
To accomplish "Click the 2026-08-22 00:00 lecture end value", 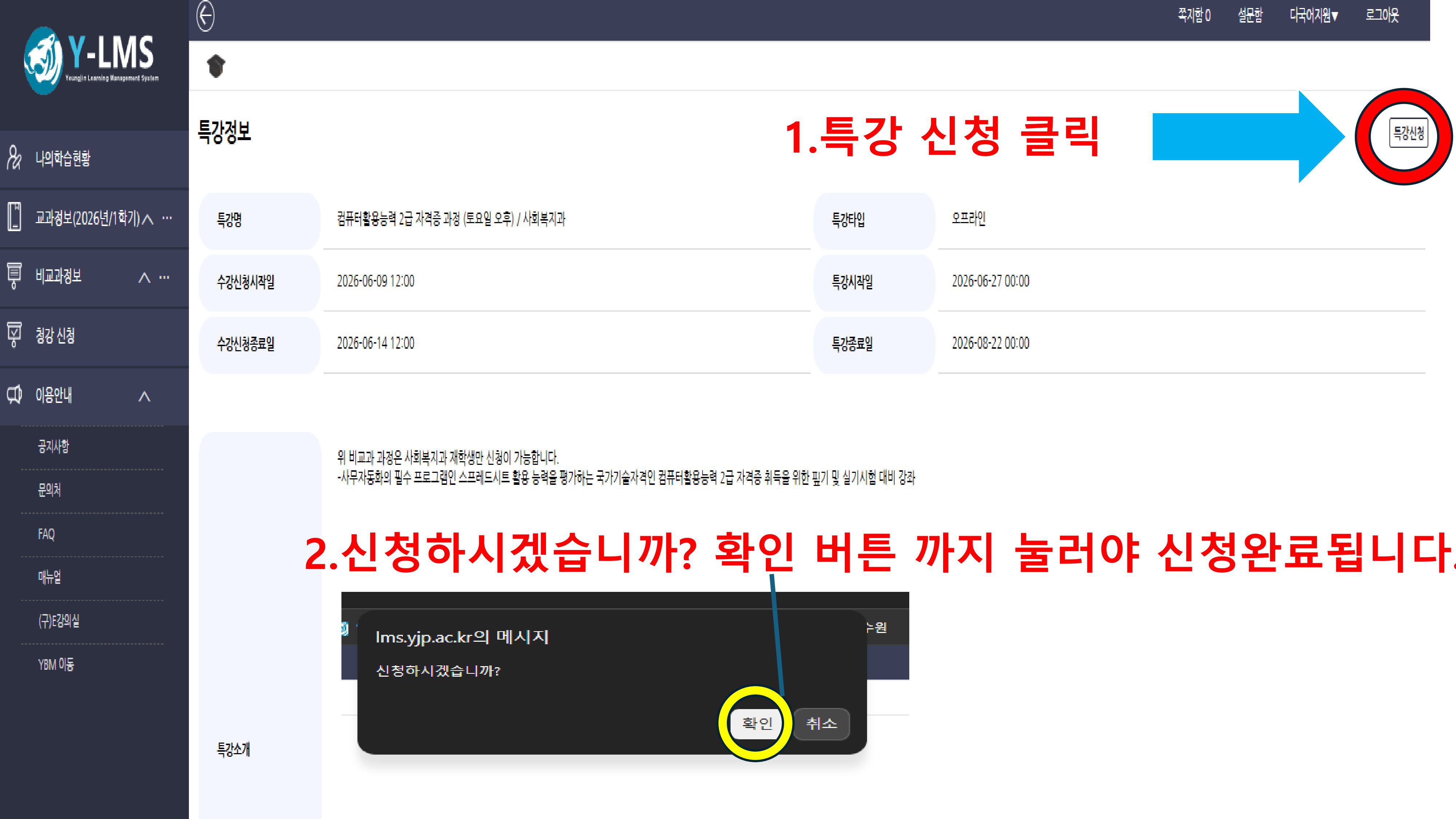I will pyautogui.click(x=990, y=343).
